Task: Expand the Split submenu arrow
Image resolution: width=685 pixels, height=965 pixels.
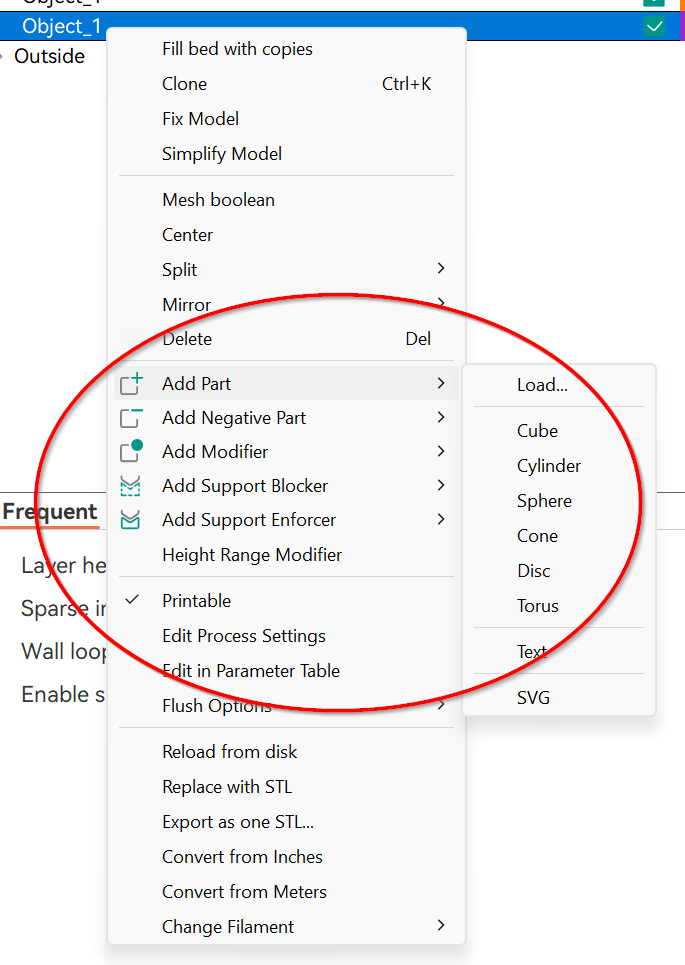Action: [x=441, y=268]
